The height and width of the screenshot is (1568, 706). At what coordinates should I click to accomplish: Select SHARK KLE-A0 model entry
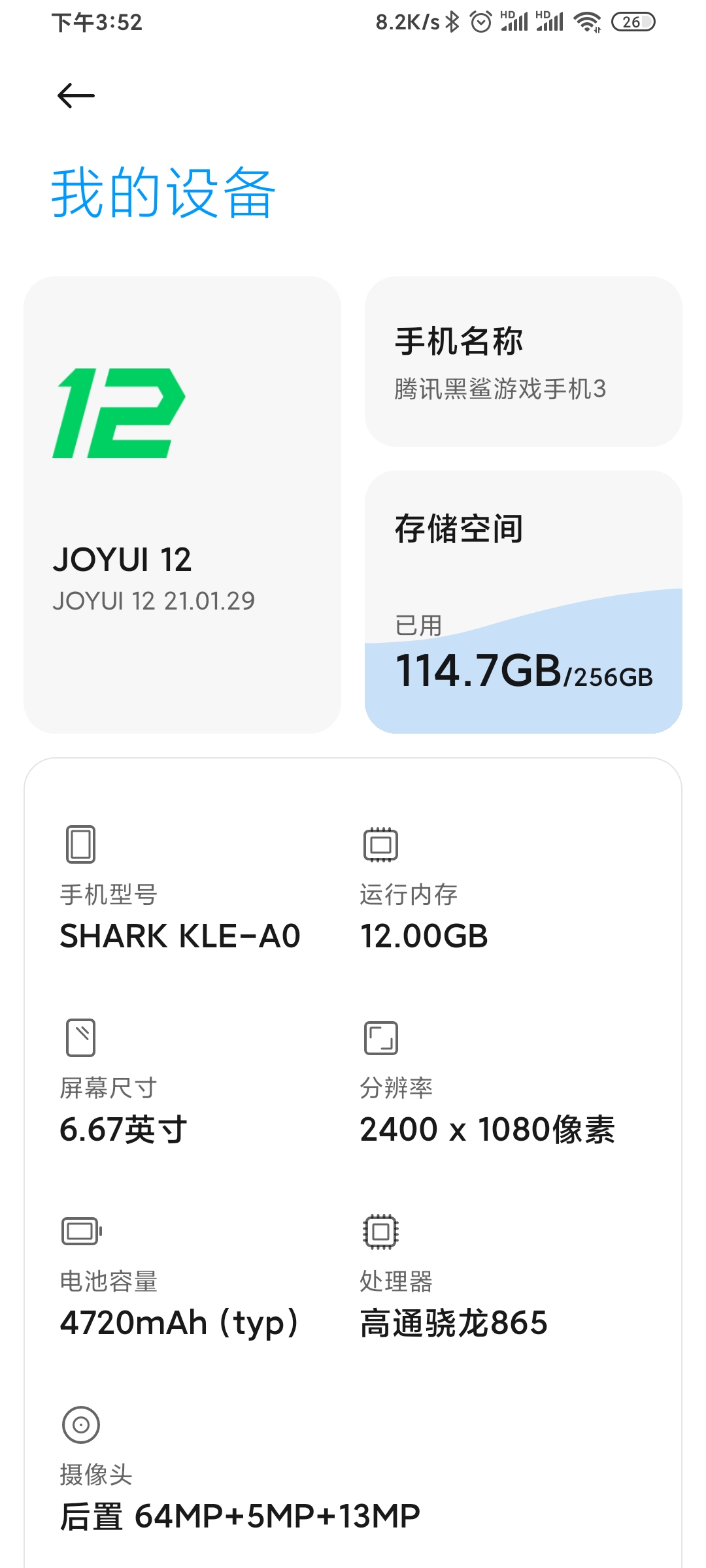180,936
